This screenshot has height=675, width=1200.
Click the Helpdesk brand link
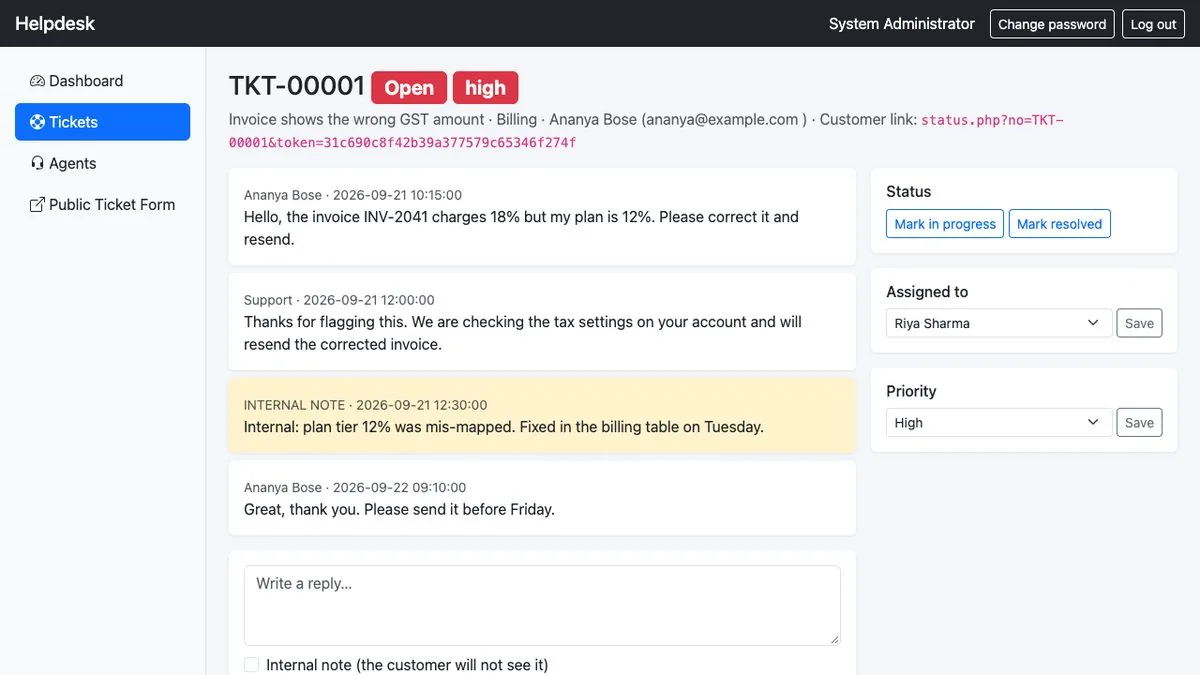pyautogui.click(x=55, y=23)
